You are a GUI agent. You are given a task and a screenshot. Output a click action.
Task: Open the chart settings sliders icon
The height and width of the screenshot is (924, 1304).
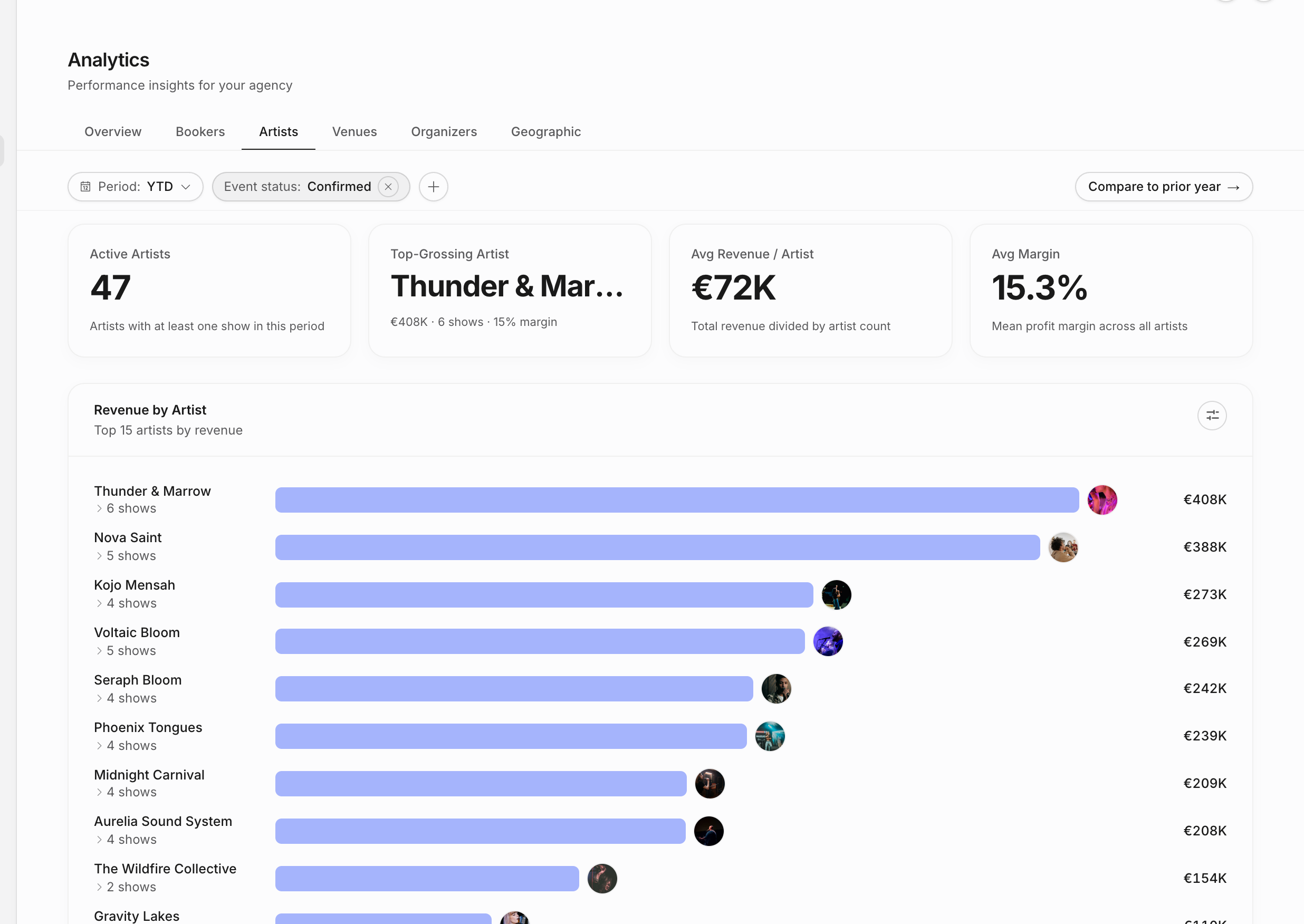pyautogui.click(x=1211, y=416)
